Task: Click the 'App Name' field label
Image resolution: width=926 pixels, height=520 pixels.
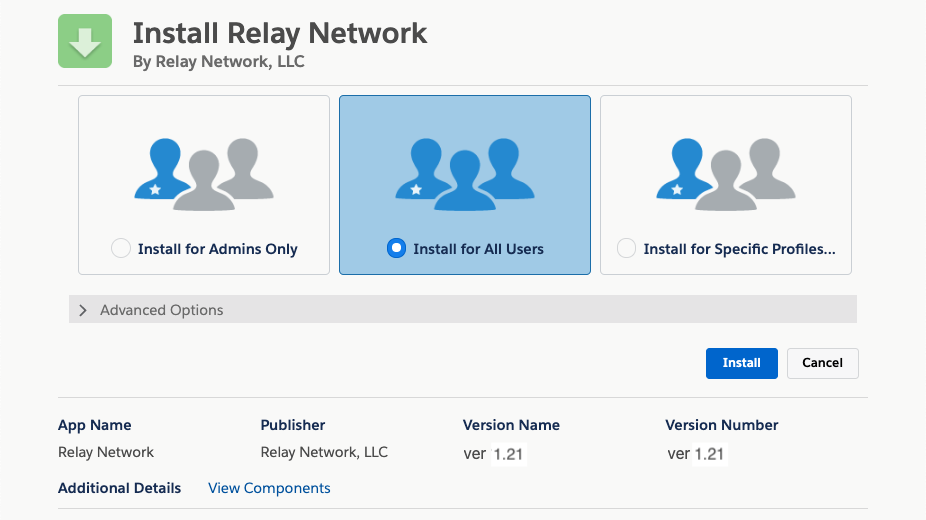Action: (94, 425)
